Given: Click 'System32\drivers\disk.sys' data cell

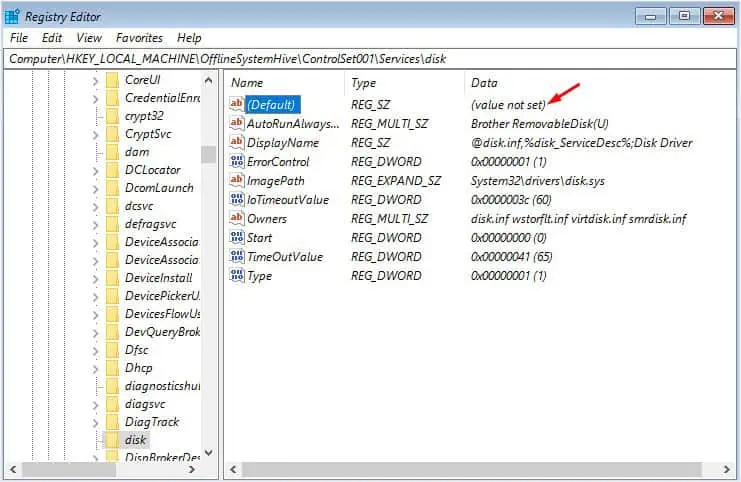Looking at the screenshot, I should (x=538, y=181).
